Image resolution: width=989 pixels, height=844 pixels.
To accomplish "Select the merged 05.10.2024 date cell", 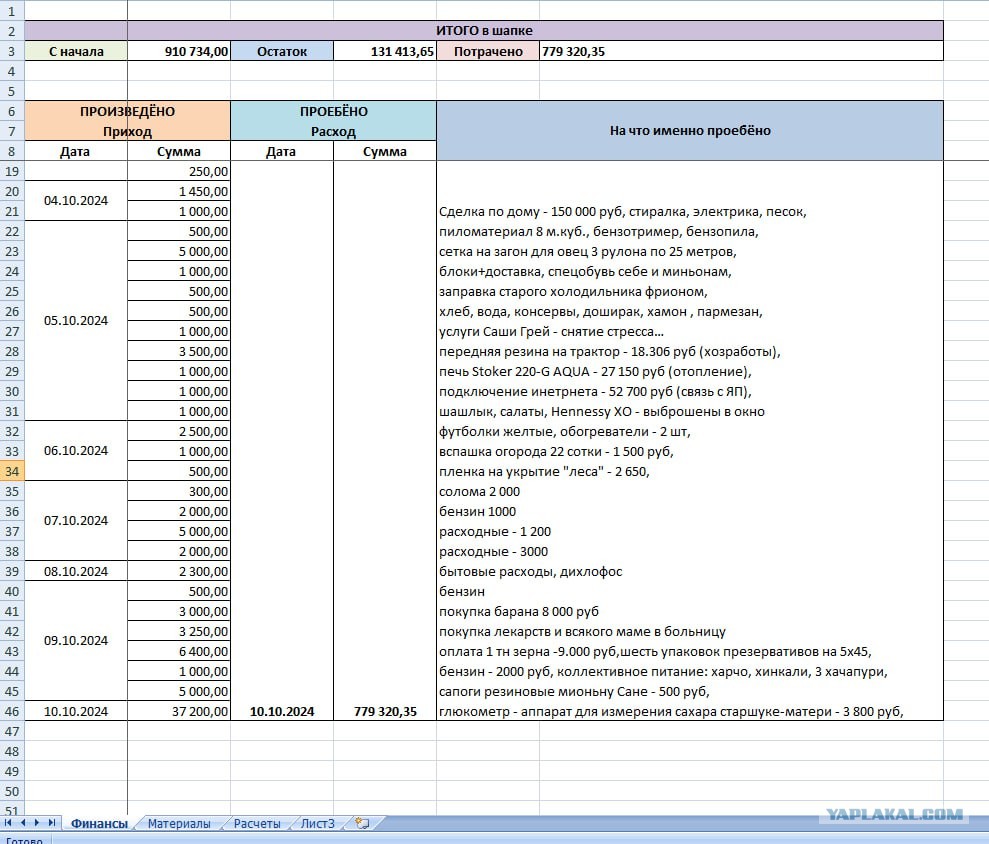I will pos(76,320).
